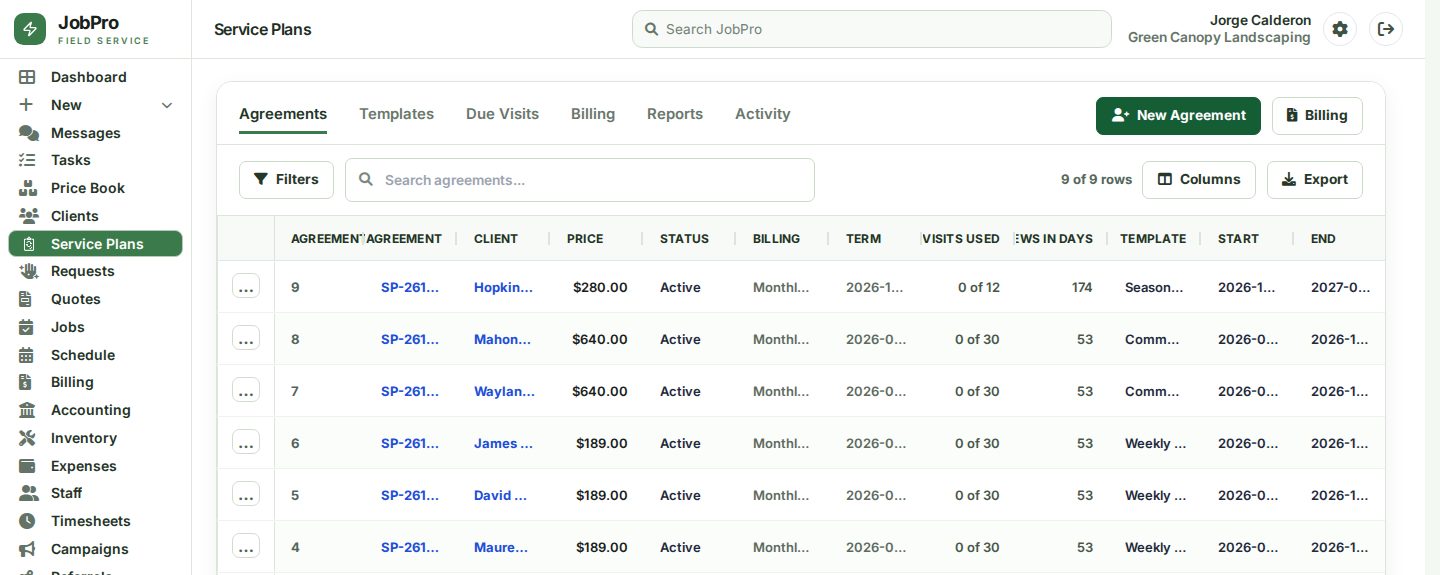1440x575 pixels.
Task: Click the Billing invoice icon in sidebar
Action: [27, 382]
